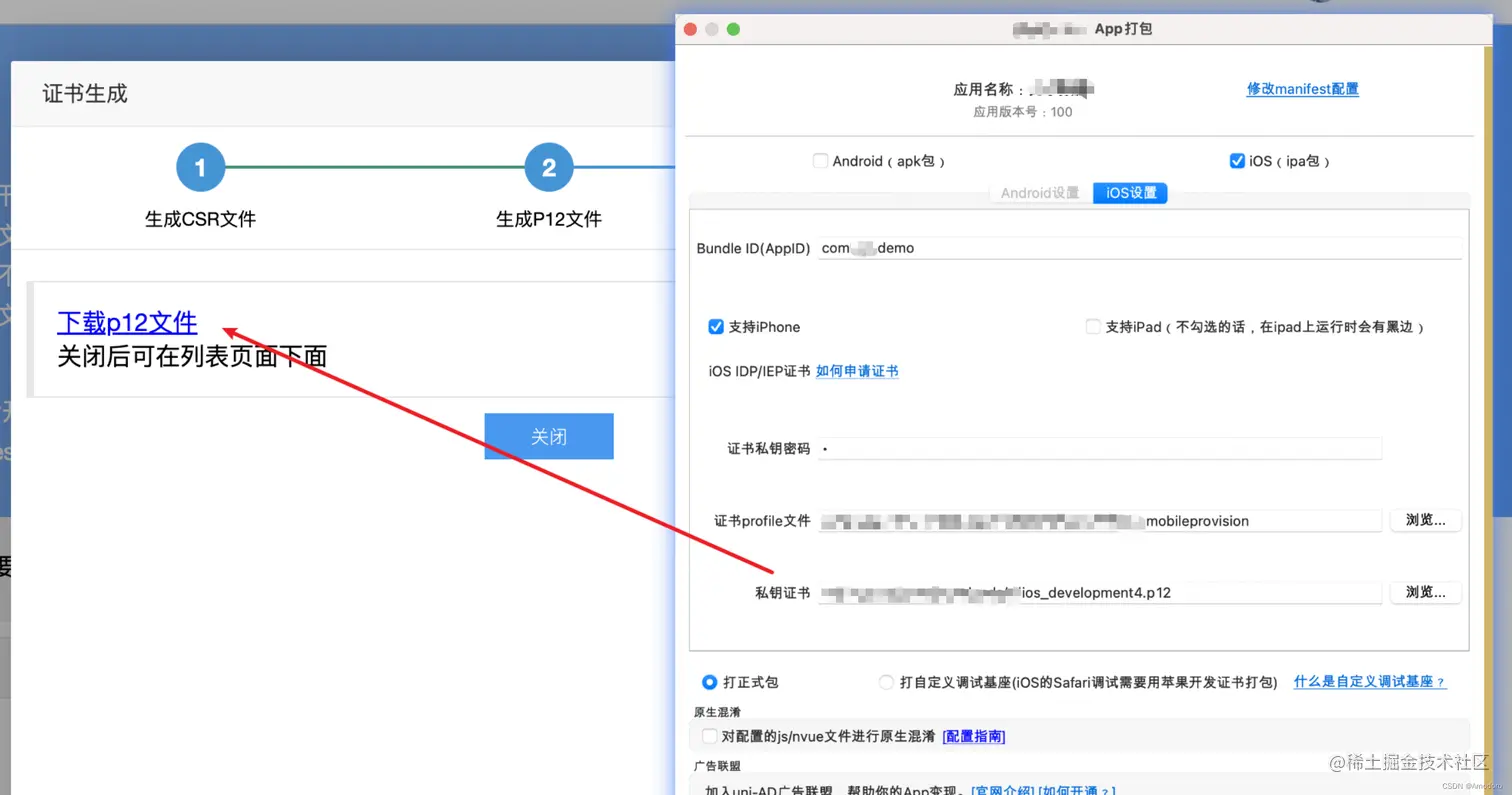The image size is (1512, 795).
Task: Focus the 证书私钥密码 password field
Action: tap(1100, 449)
